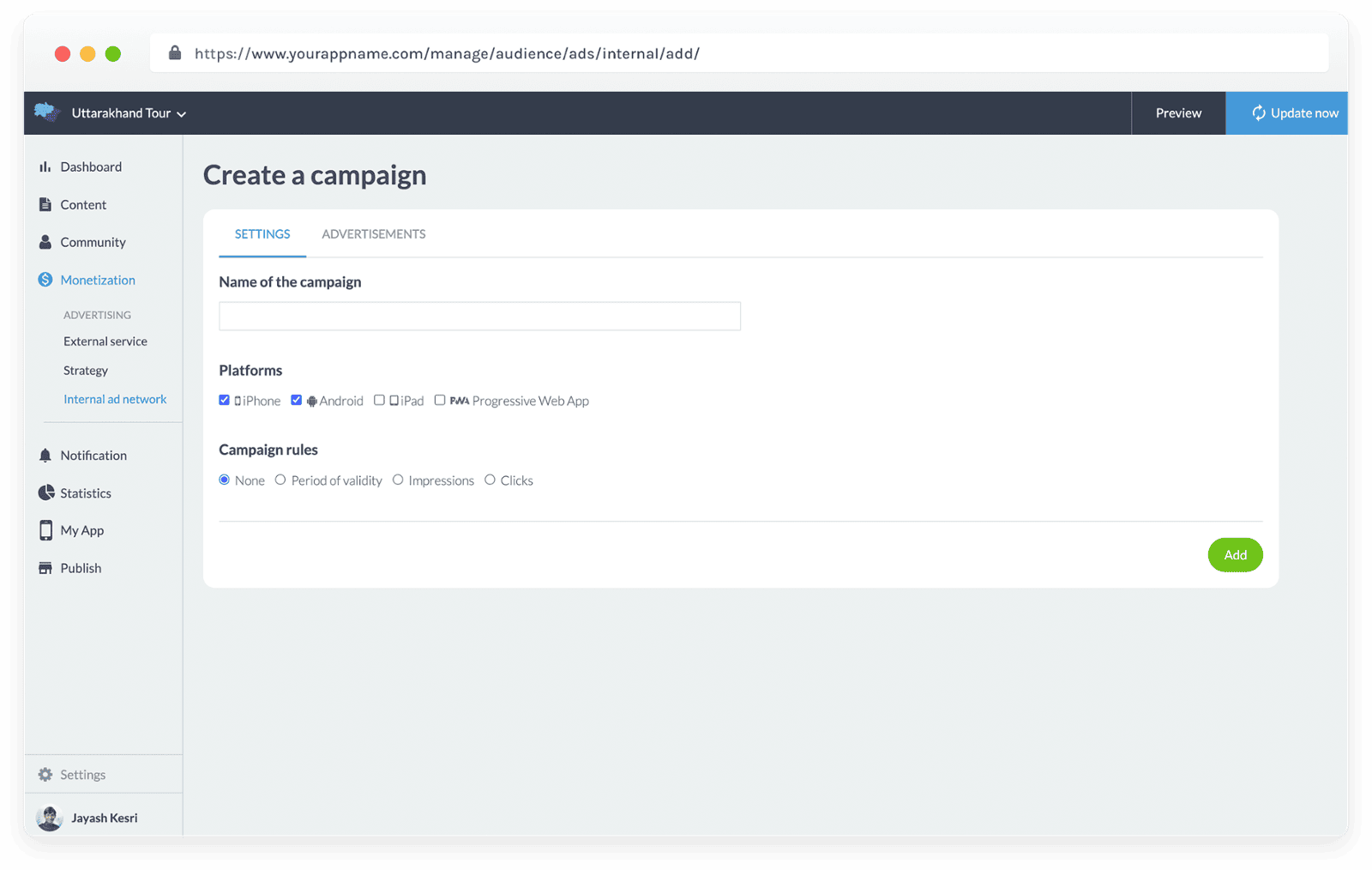The width and height of the screenshot is (1372, 870).
Task: Uncheck the iPhone platform checkbox
Action: [x=225, y=400]
